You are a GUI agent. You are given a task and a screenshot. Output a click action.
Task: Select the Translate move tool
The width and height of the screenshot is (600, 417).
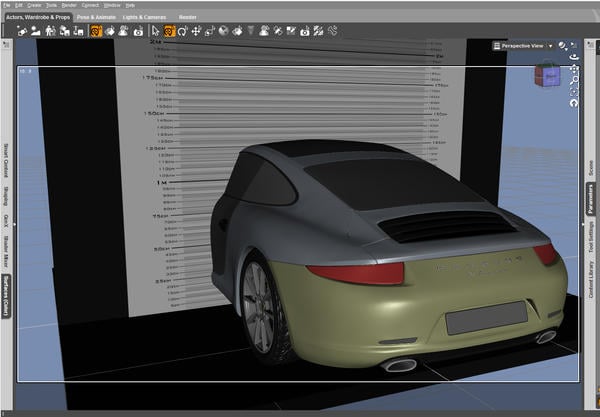[x=196, y=31]
